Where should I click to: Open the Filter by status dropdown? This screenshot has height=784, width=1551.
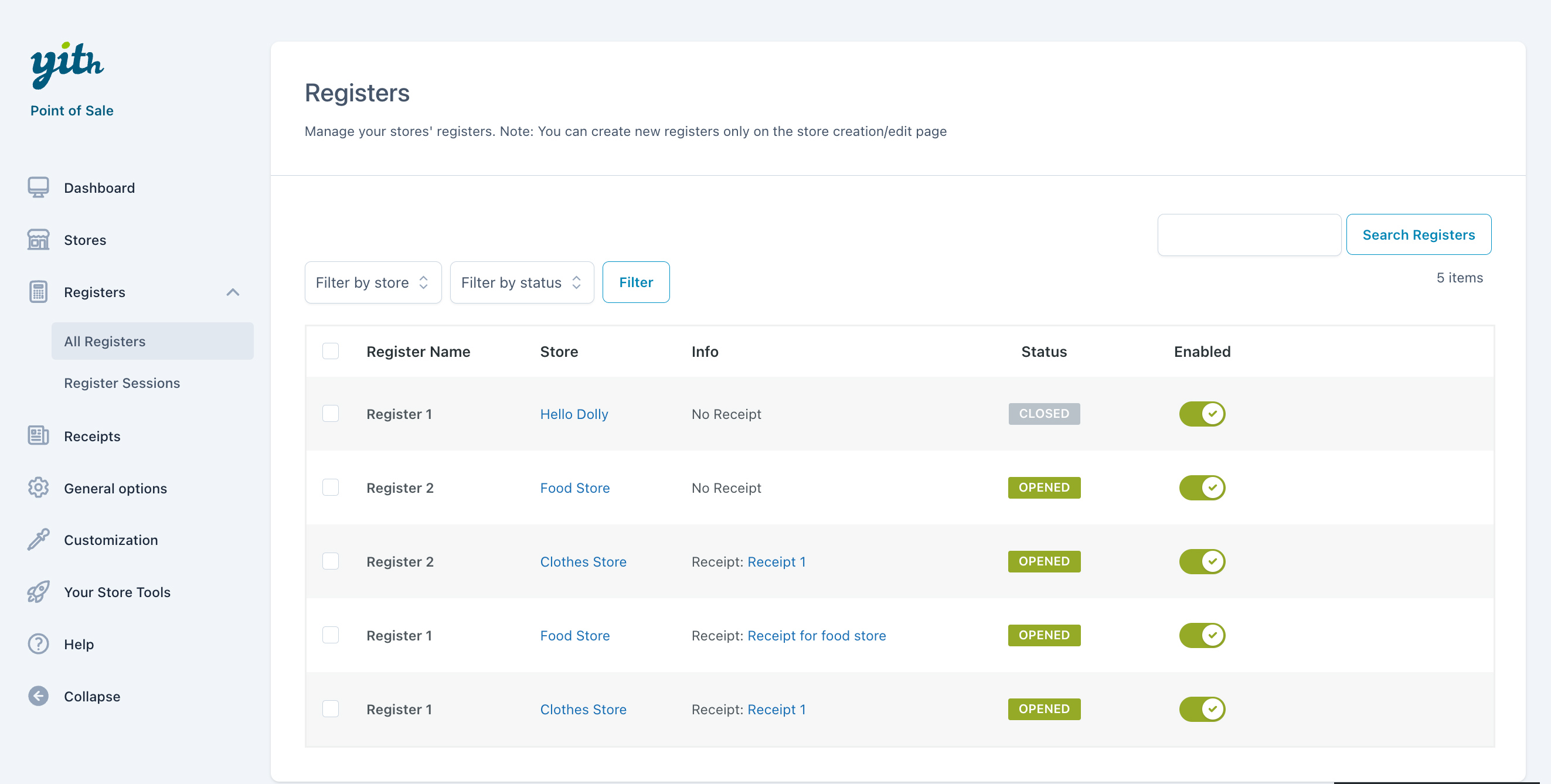pos(522,282)
